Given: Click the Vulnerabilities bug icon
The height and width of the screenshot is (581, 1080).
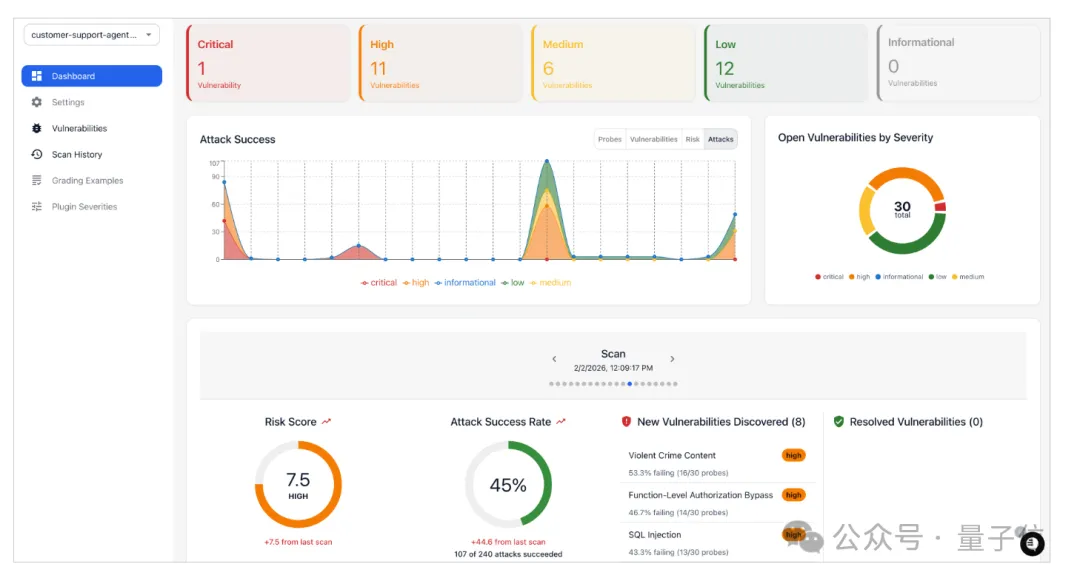Looking at the screenshot, I should 37,128.
